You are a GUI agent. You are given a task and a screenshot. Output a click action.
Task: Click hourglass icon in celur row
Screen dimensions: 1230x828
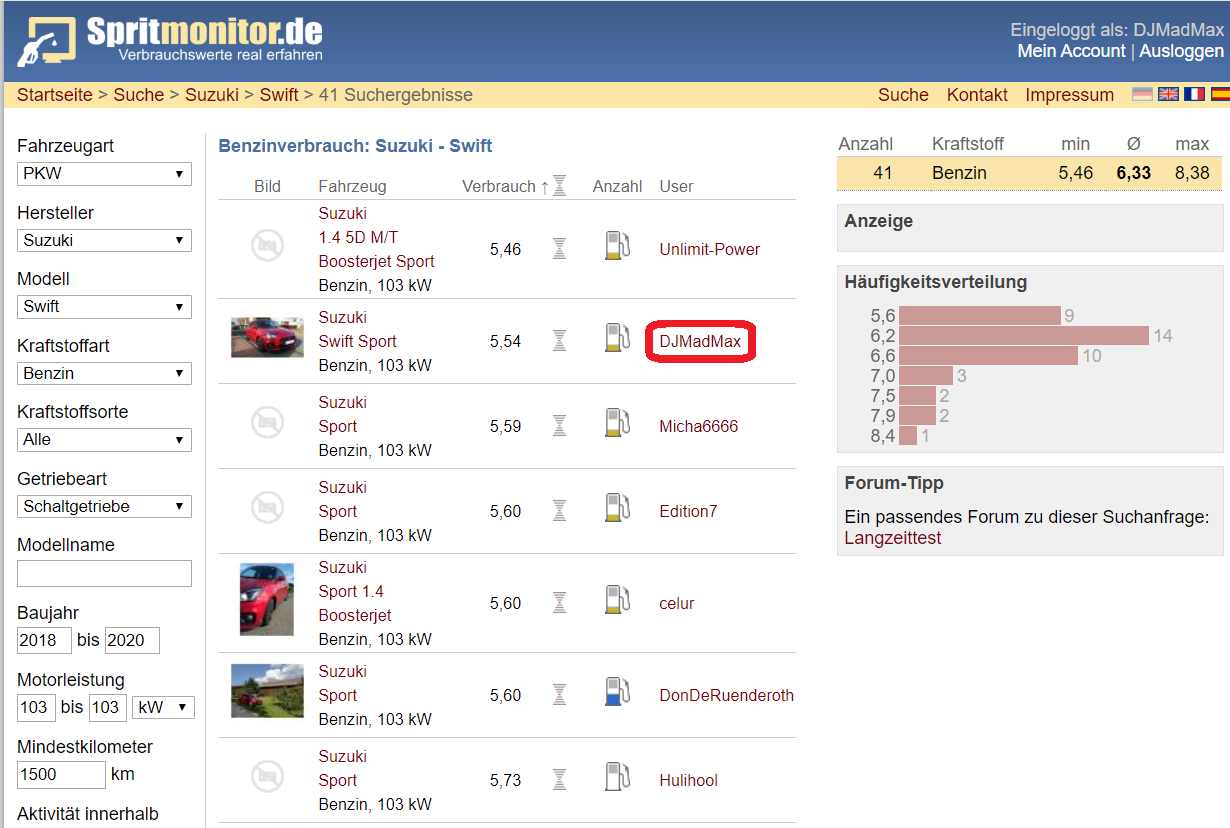point(560,603)
